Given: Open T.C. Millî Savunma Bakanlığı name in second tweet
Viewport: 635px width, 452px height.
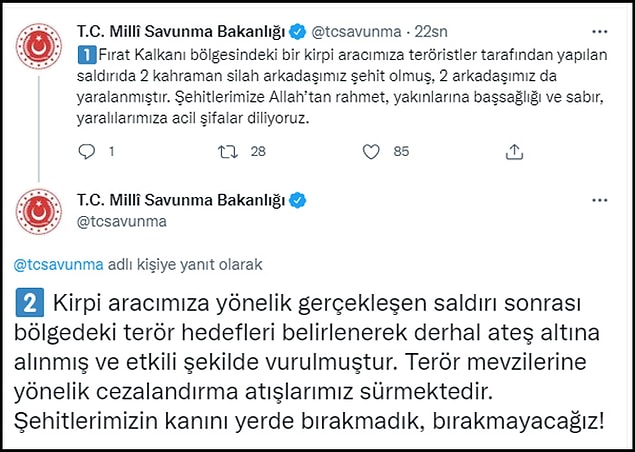Looking at the screenshot, I should (181, 200).
